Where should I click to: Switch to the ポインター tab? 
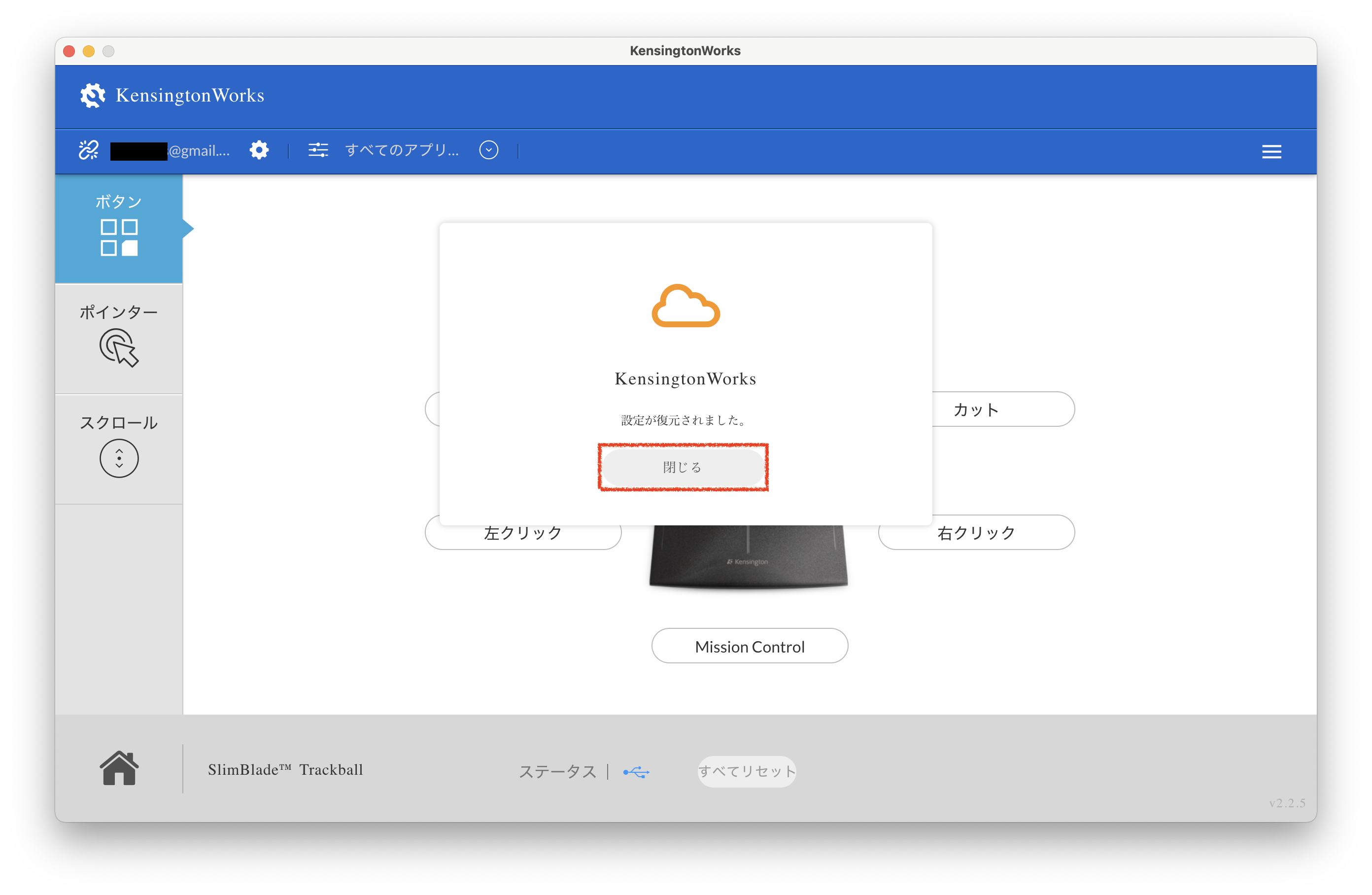coord(119,339)
